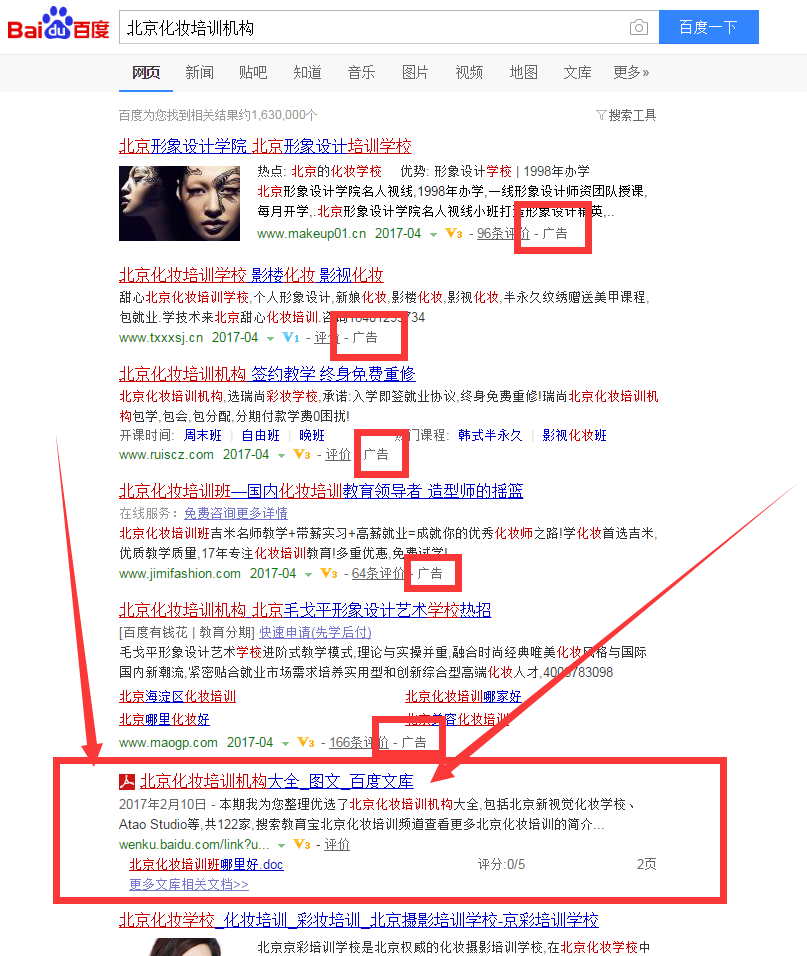Open 评价 link on ruiscz.com result
The width and height of the screenshot is (807, 956).
(338, 455)
